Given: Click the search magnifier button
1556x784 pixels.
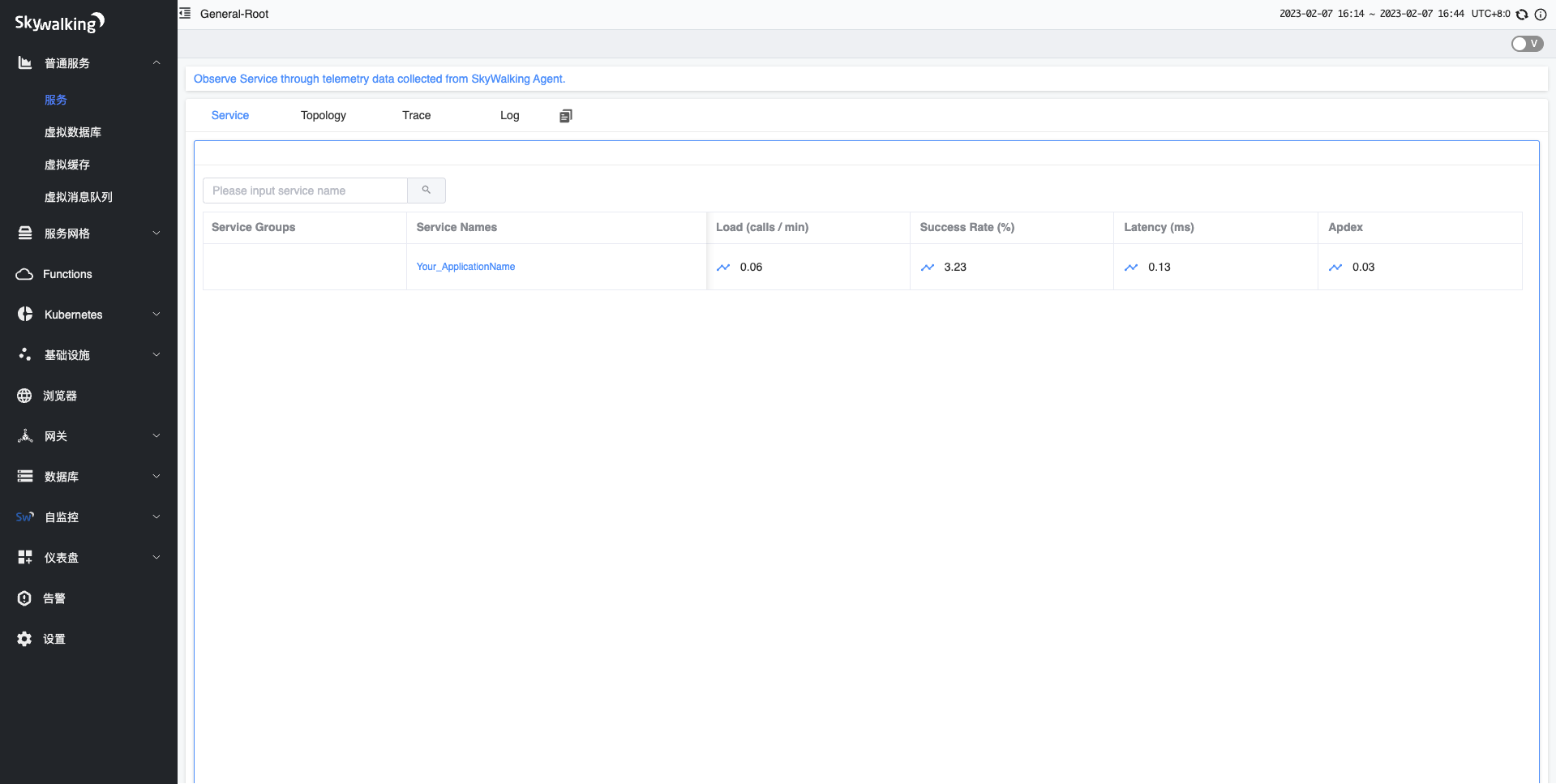Looking at the screenshot, I should coord(426,191).
